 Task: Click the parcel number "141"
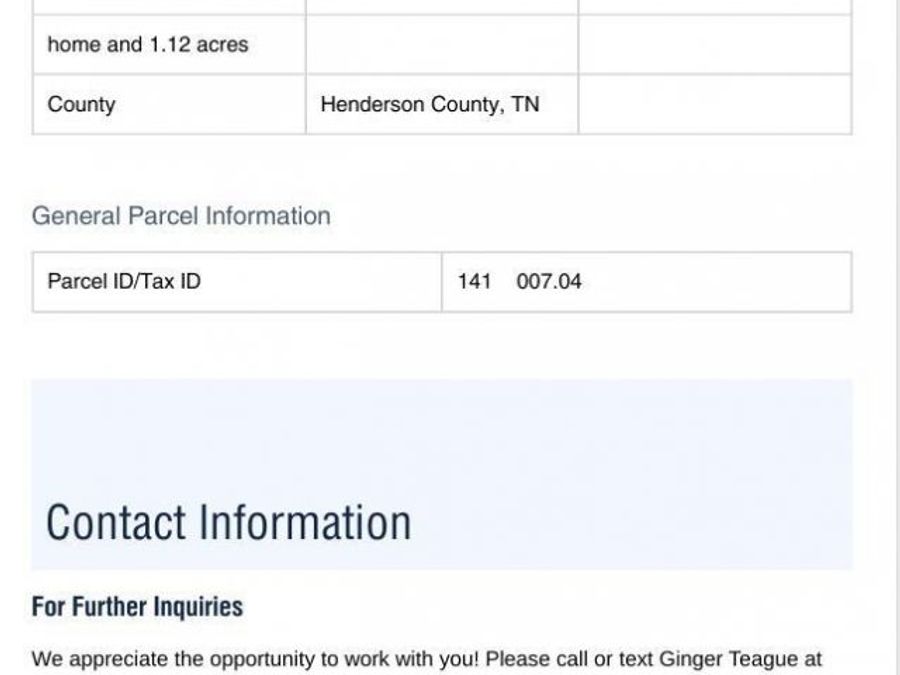point(474,282)
